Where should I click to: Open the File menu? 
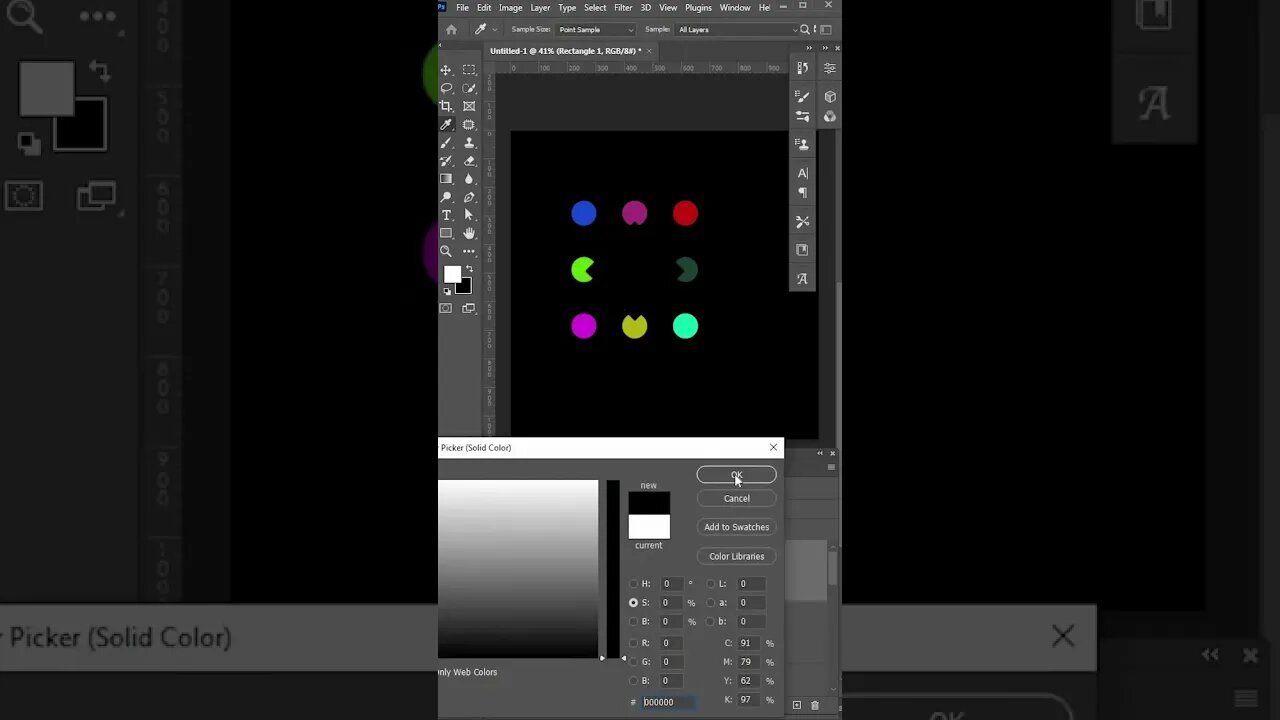tap(462, 8)
